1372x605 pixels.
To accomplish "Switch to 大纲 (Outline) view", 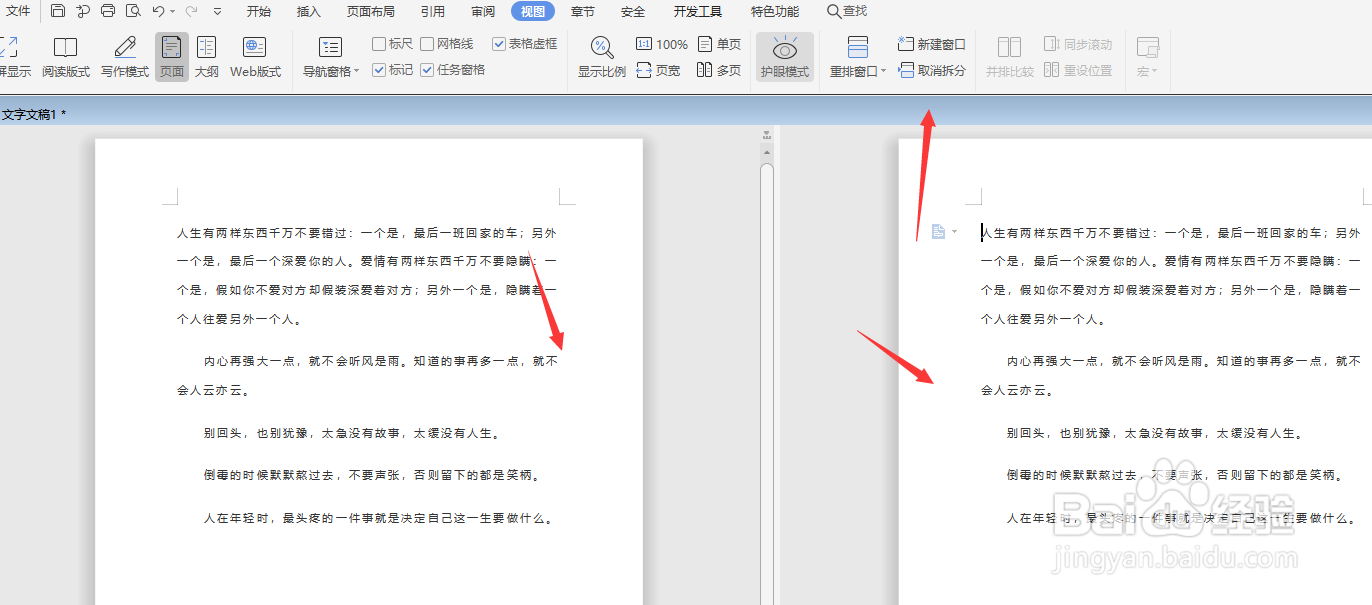I will click(x=206, y=57).
